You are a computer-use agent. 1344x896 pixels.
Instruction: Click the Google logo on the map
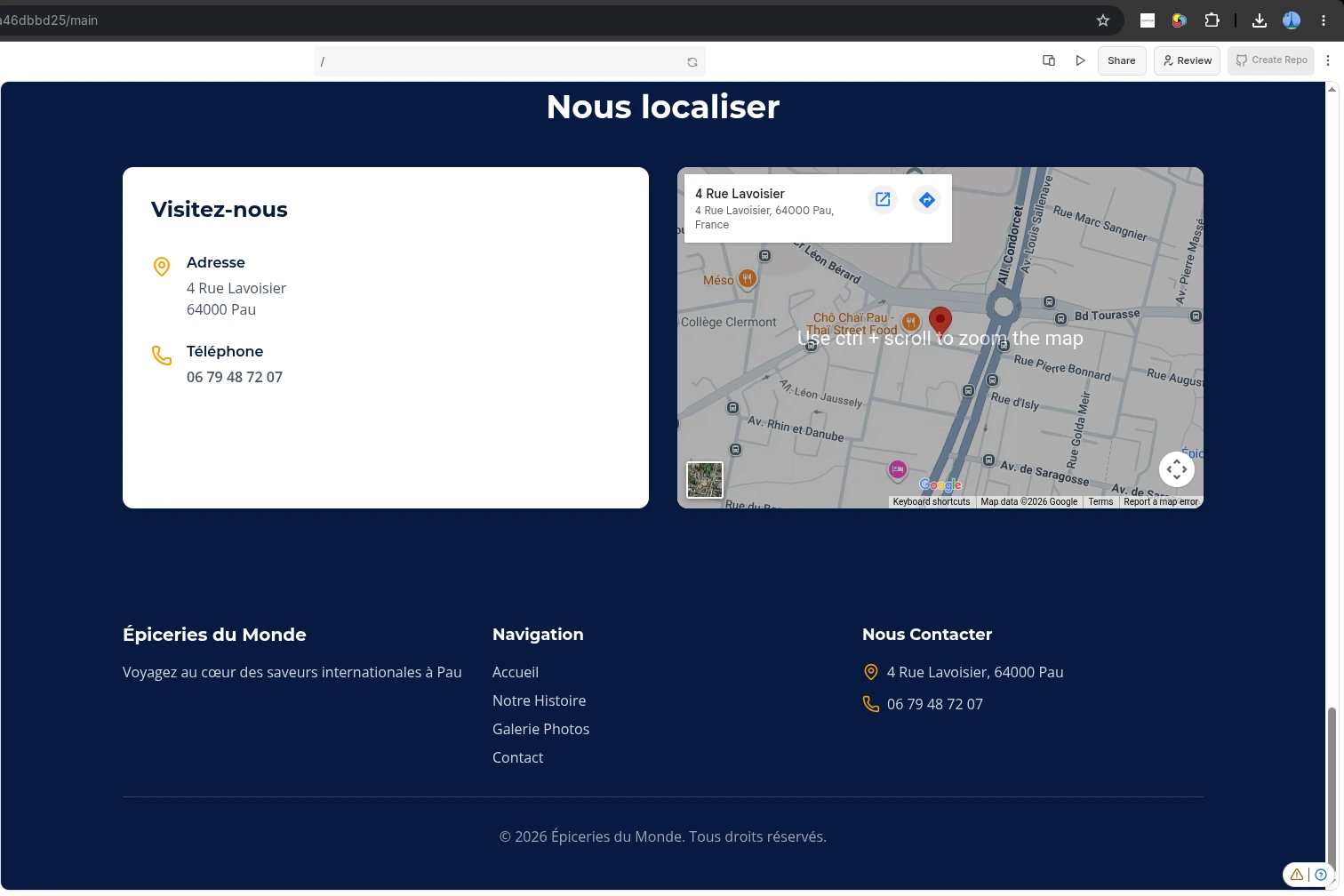940,485
